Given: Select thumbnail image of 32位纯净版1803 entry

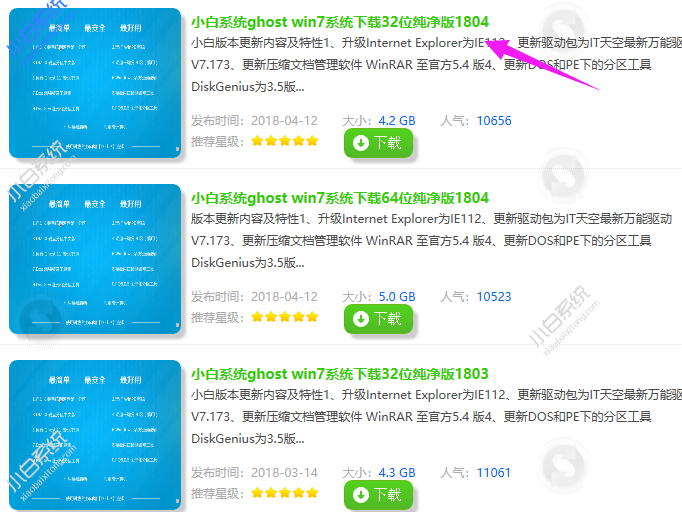Looking at the screenshot, I should tap(95, 435).
